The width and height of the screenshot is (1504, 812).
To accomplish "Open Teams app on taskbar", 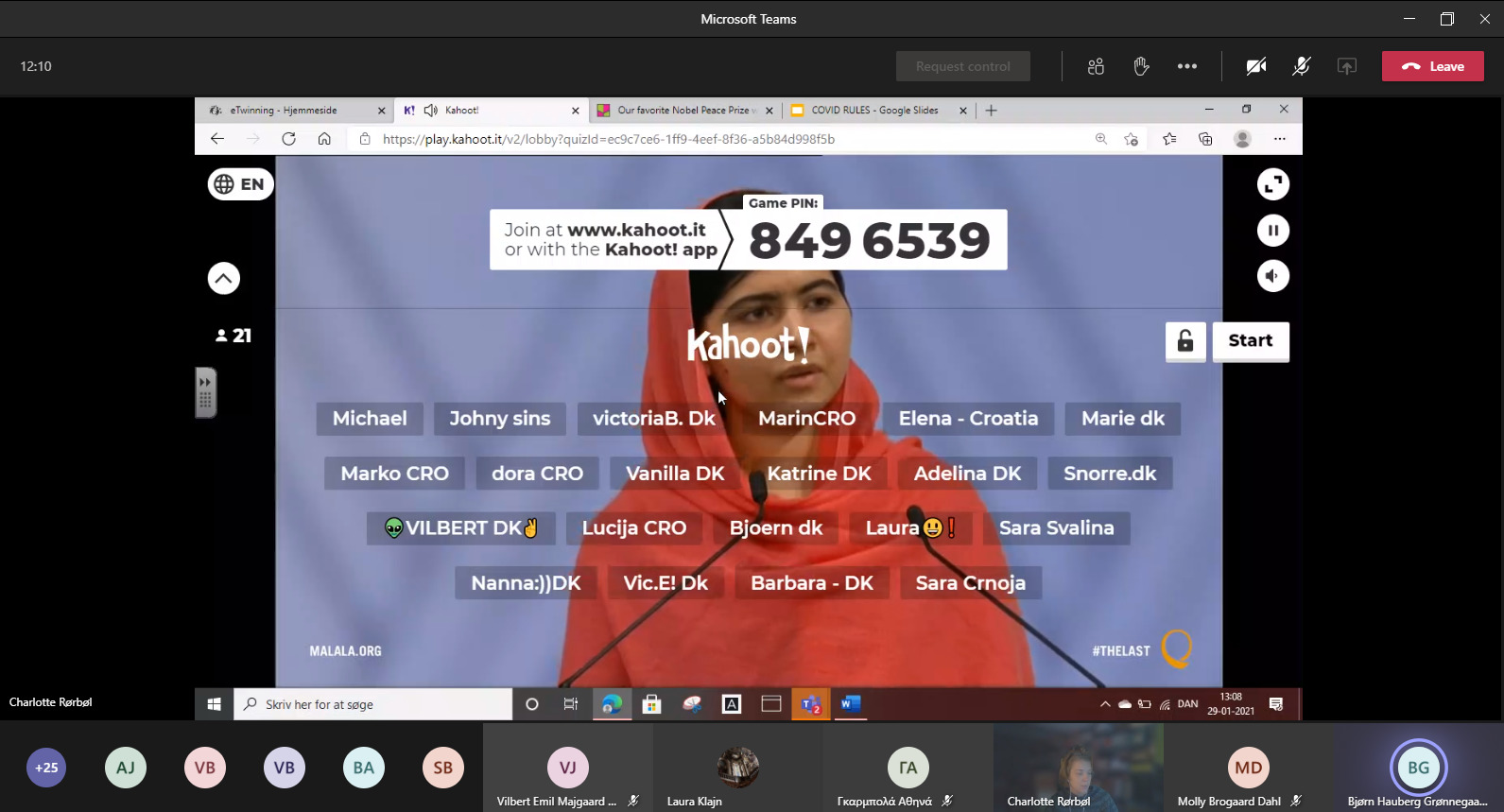I will coord(811,704).
